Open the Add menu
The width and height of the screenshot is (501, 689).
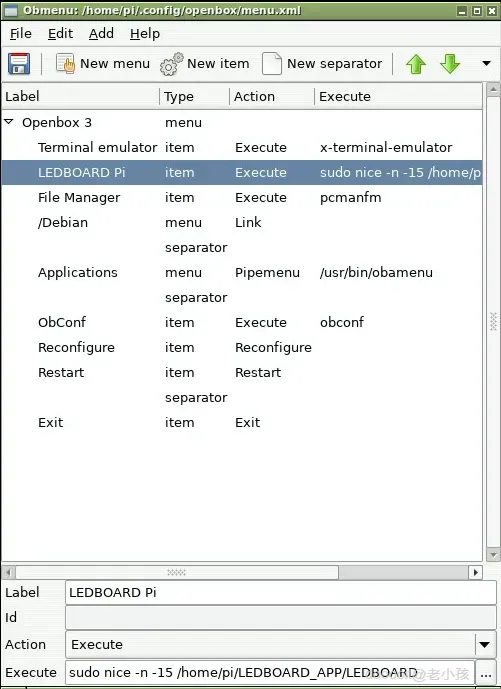pyautogui.click(x=101, y=34)
